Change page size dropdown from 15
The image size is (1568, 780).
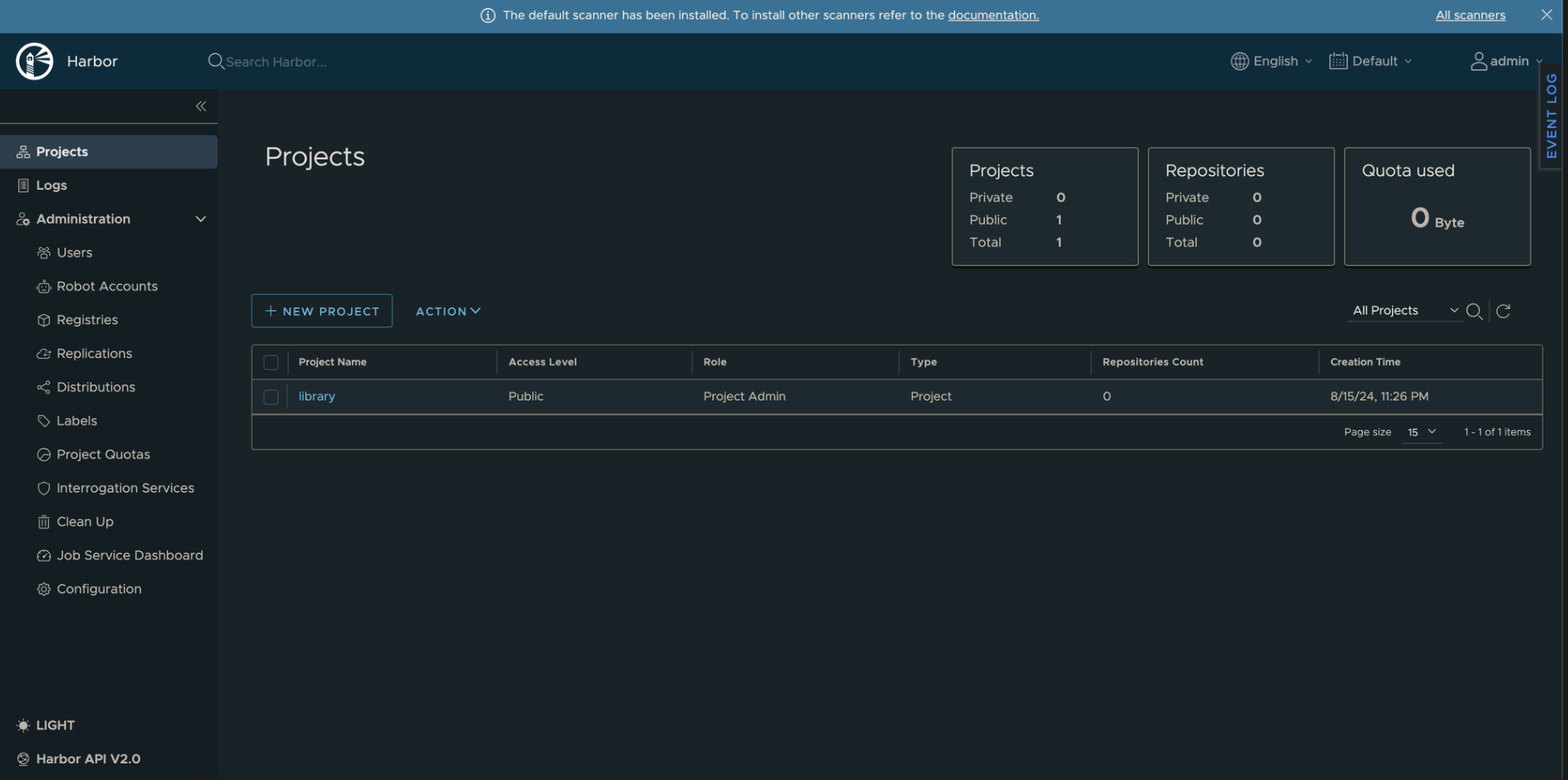(x=1422, y=432)
